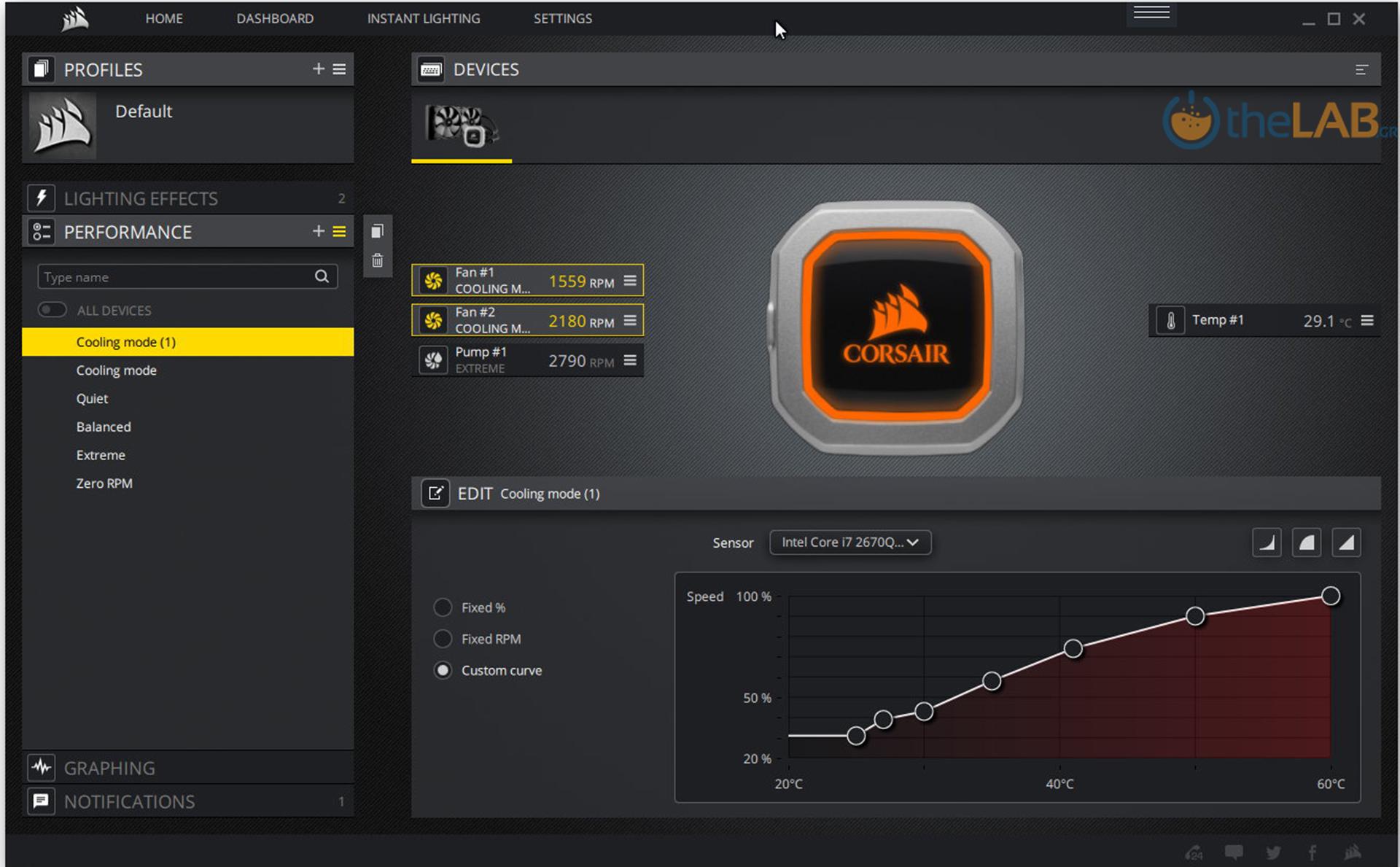
Task: Click the 100% curve point at 60°C
Action: 1330,596
